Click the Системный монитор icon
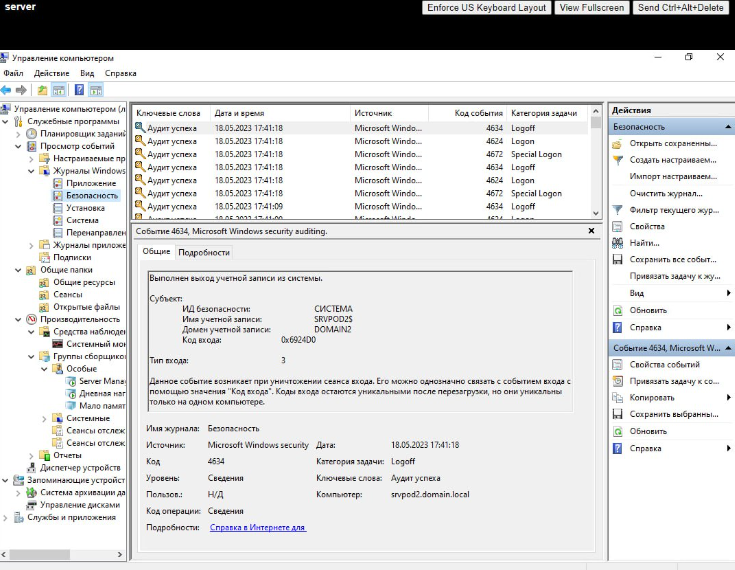735x570 pixels. pyautogui.click(x=58, y=344)
